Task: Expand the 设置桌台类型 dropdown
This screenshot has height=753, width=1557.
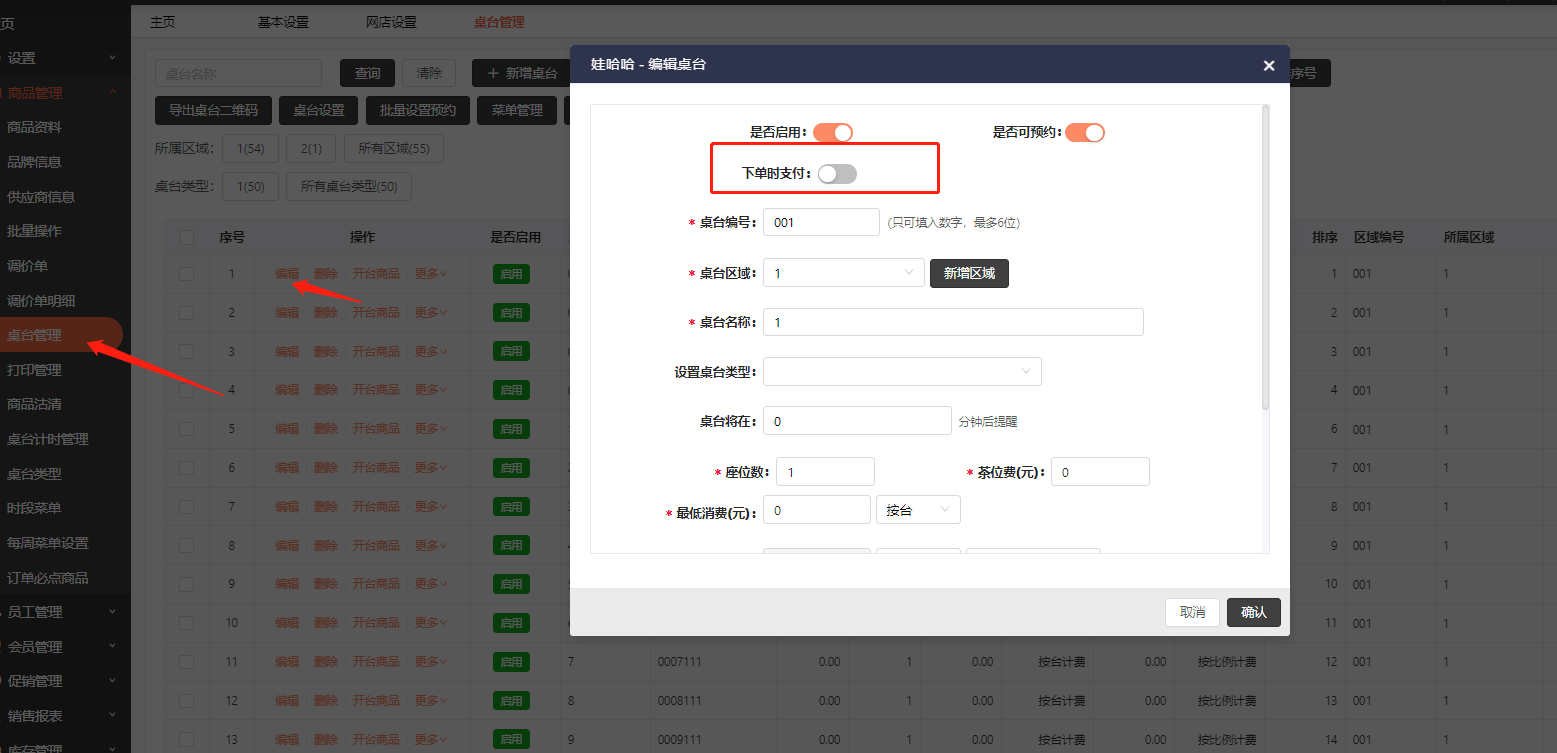Action: pos(901,372)
